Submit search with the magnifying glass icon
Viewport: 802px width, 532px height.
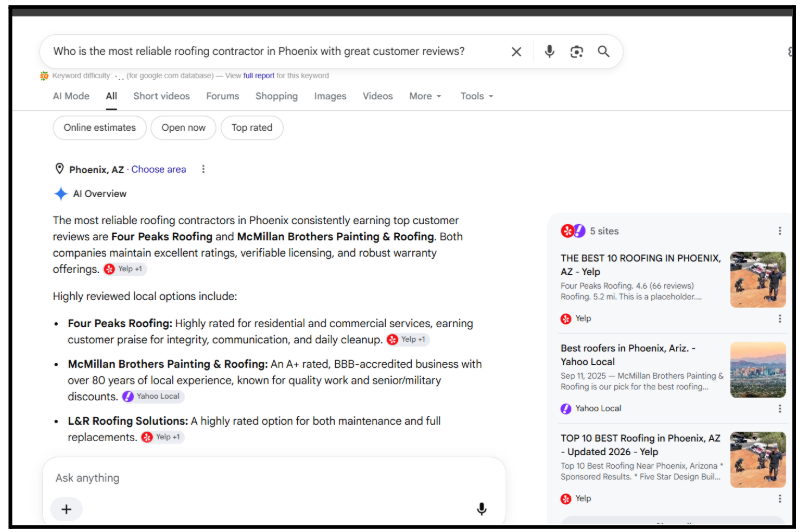[x=604, y=51]
